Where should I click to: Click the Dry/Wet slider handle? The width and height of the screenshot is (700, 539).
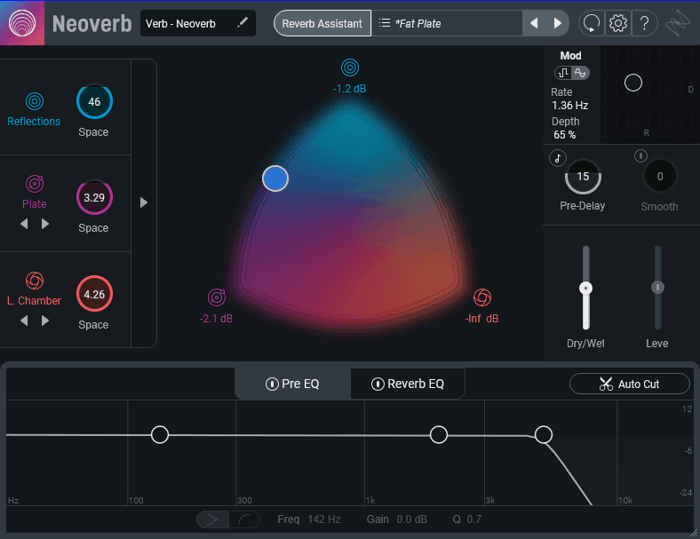[586, 288]
